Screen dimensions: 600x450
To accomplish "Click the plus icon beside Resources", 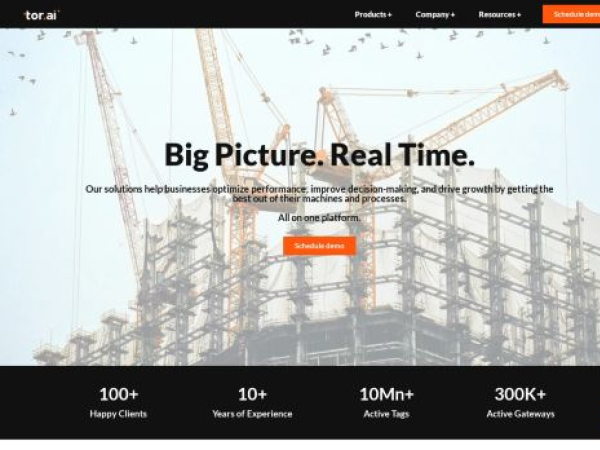I will click(x=519, y=15).
